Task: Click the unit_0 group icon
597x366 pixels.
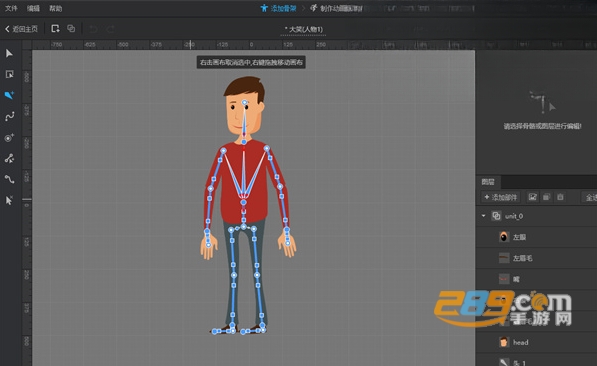Action: tap(496, 216)
